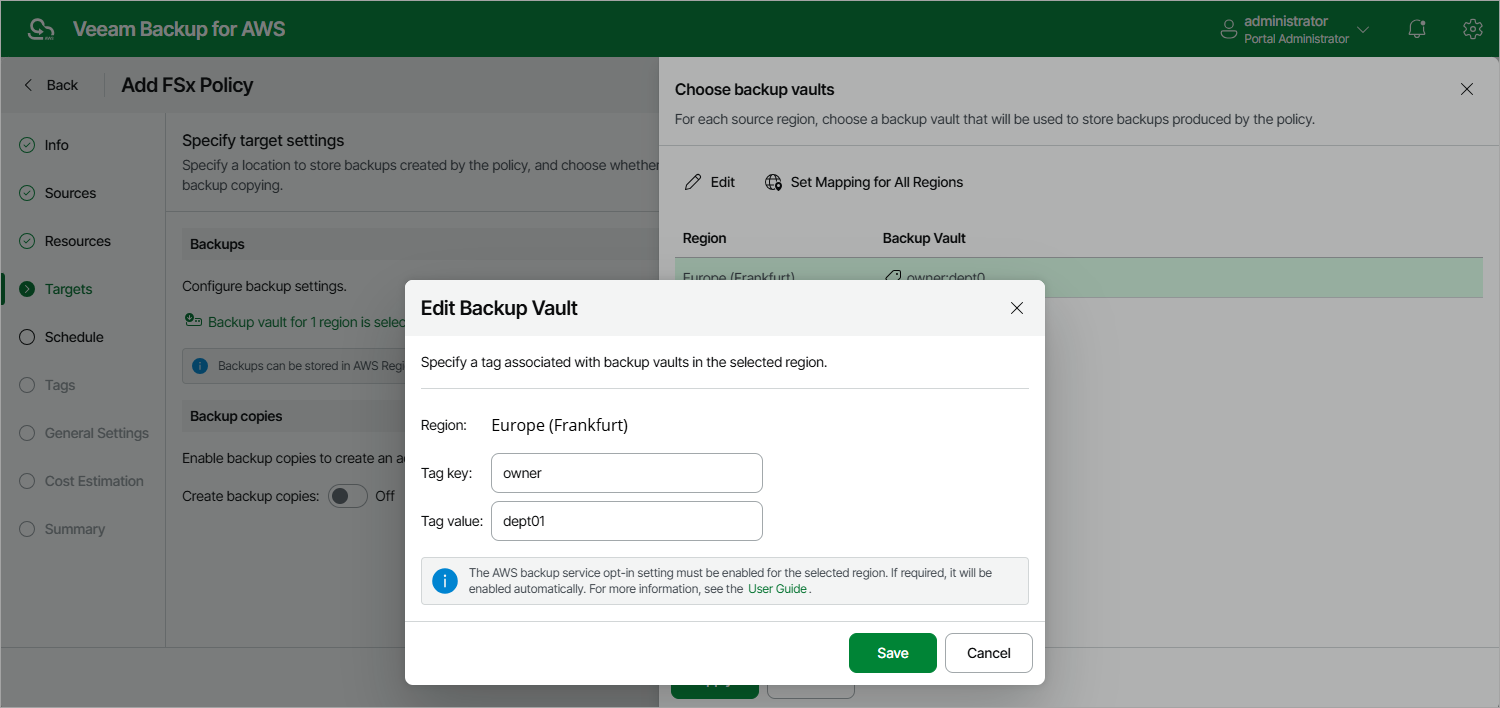1500x708 pixels.
Task: Click Set Mapping for All Regions
Action: click(x=864, y=182)
